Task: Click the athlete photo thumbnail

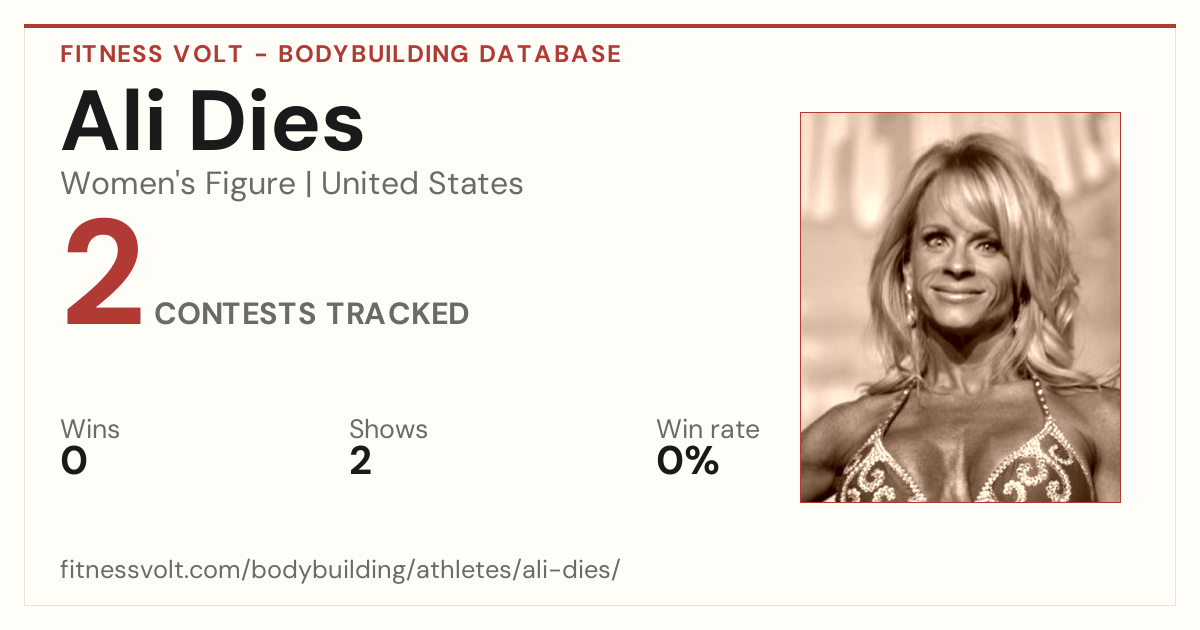Action: click(960, 307)
